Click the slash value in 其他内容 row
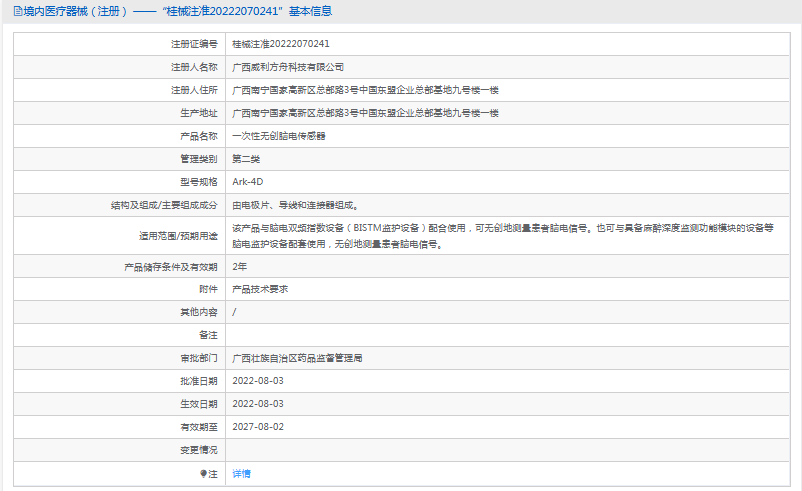This screenshot has width=802, height=491. (234, 312)
